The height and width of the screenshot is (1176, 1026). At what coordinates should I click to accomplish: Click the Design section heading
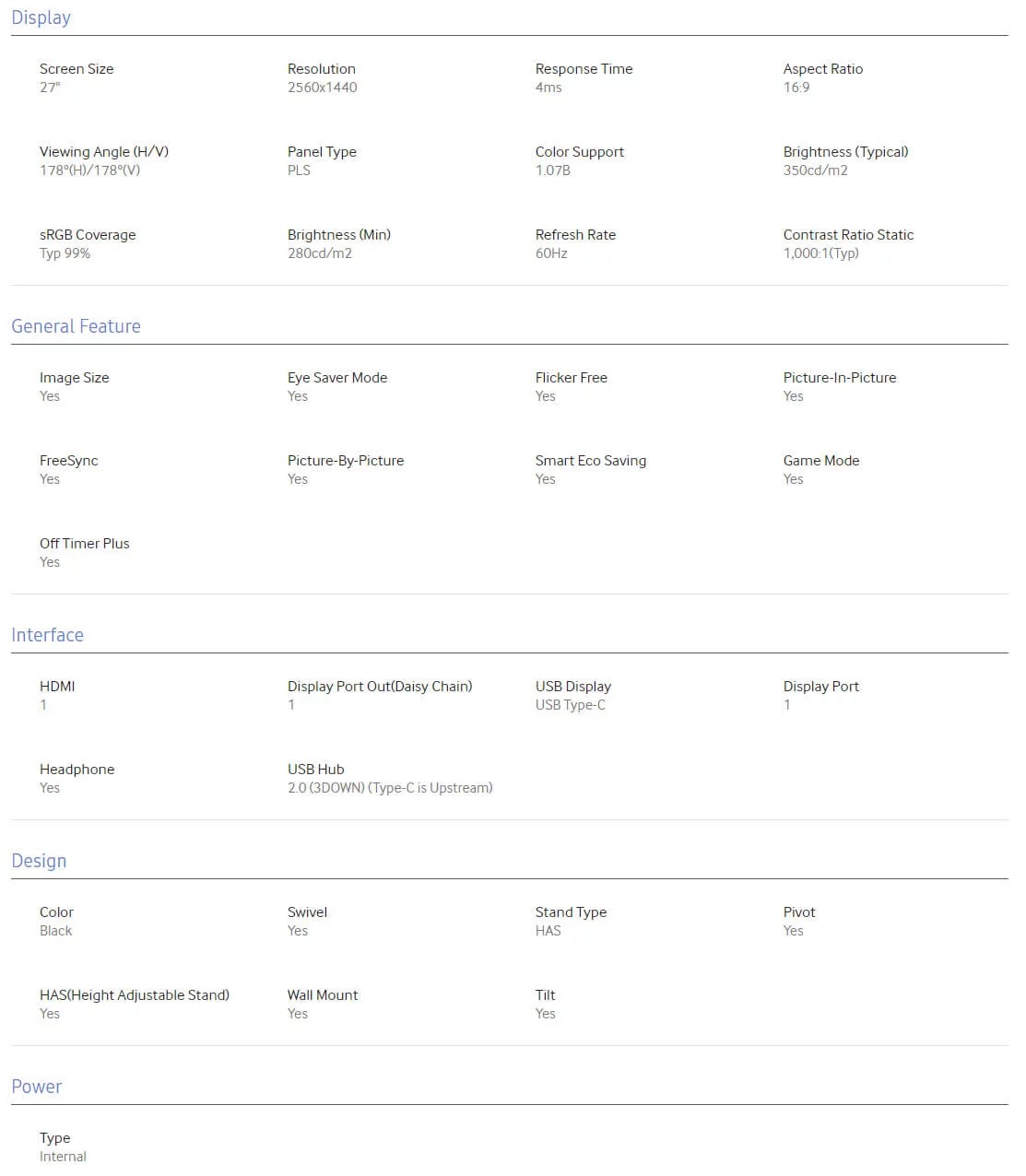[x=39, y=861]
